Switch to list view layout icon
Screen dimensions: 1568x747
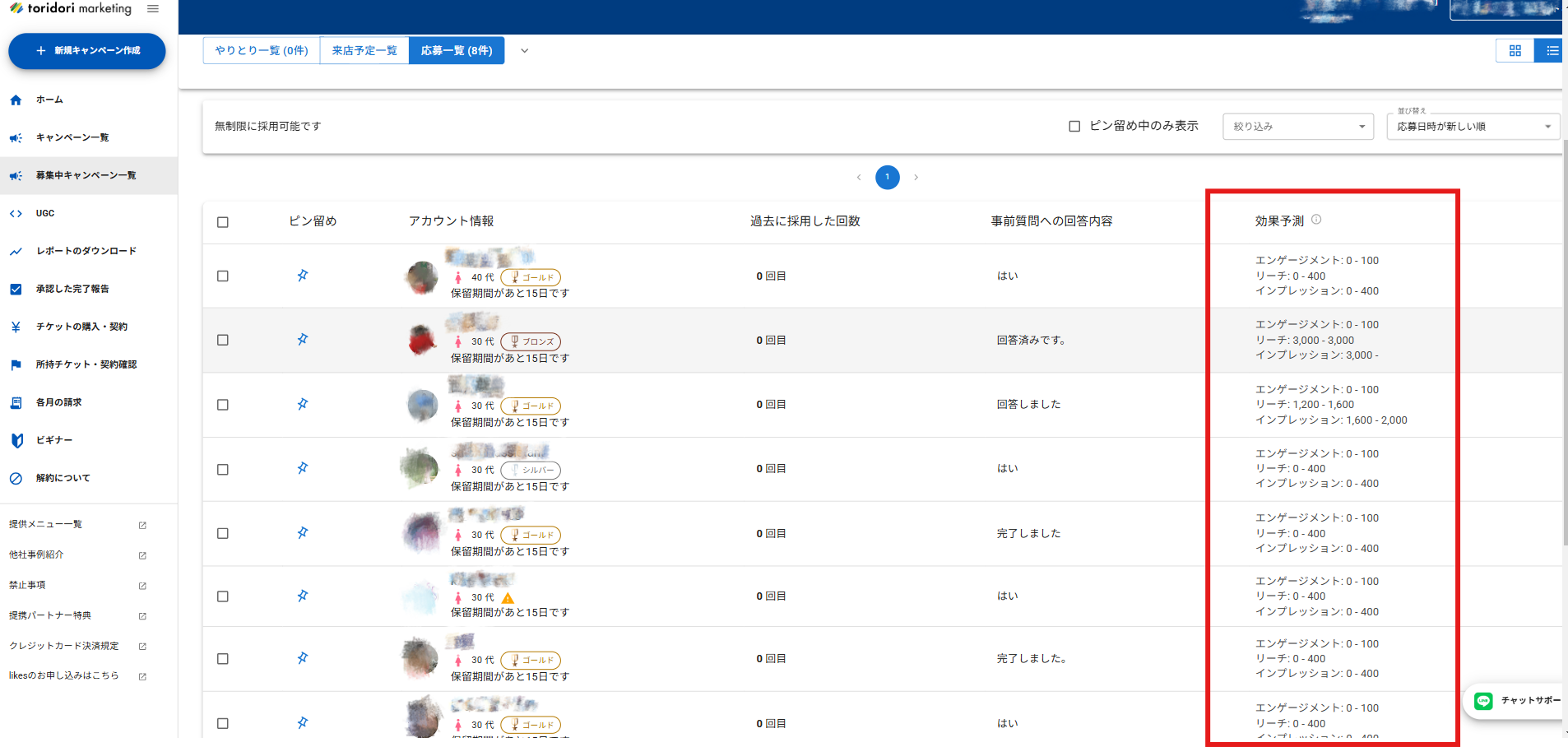[x=1552, y=51]
